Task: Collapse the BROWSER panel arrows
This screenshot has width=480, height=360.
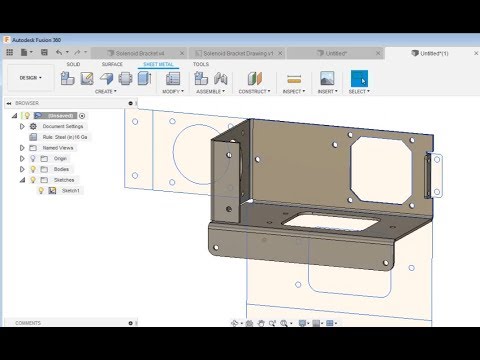Action: click(9, 103)
